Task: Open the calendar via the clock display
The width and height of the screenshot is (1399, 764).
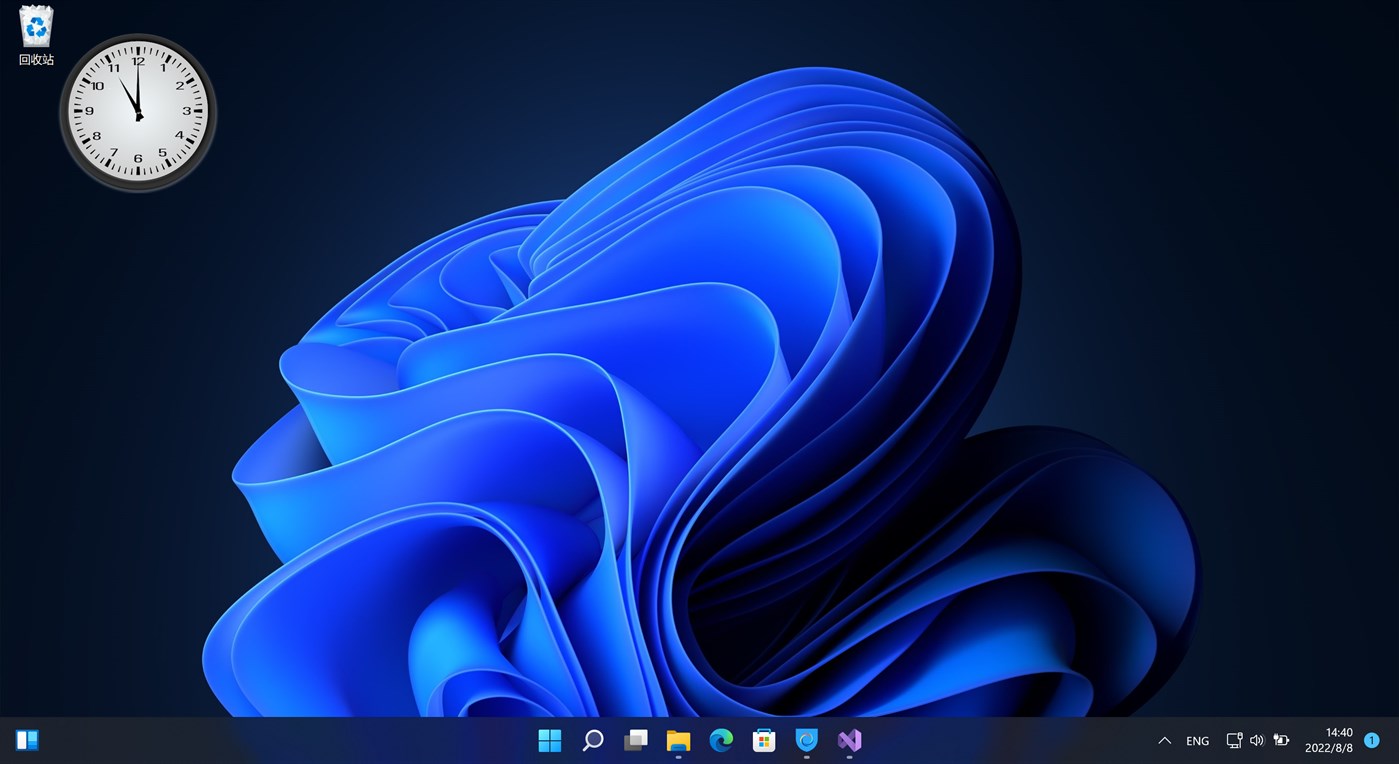Action: (x=1330, y=740)
